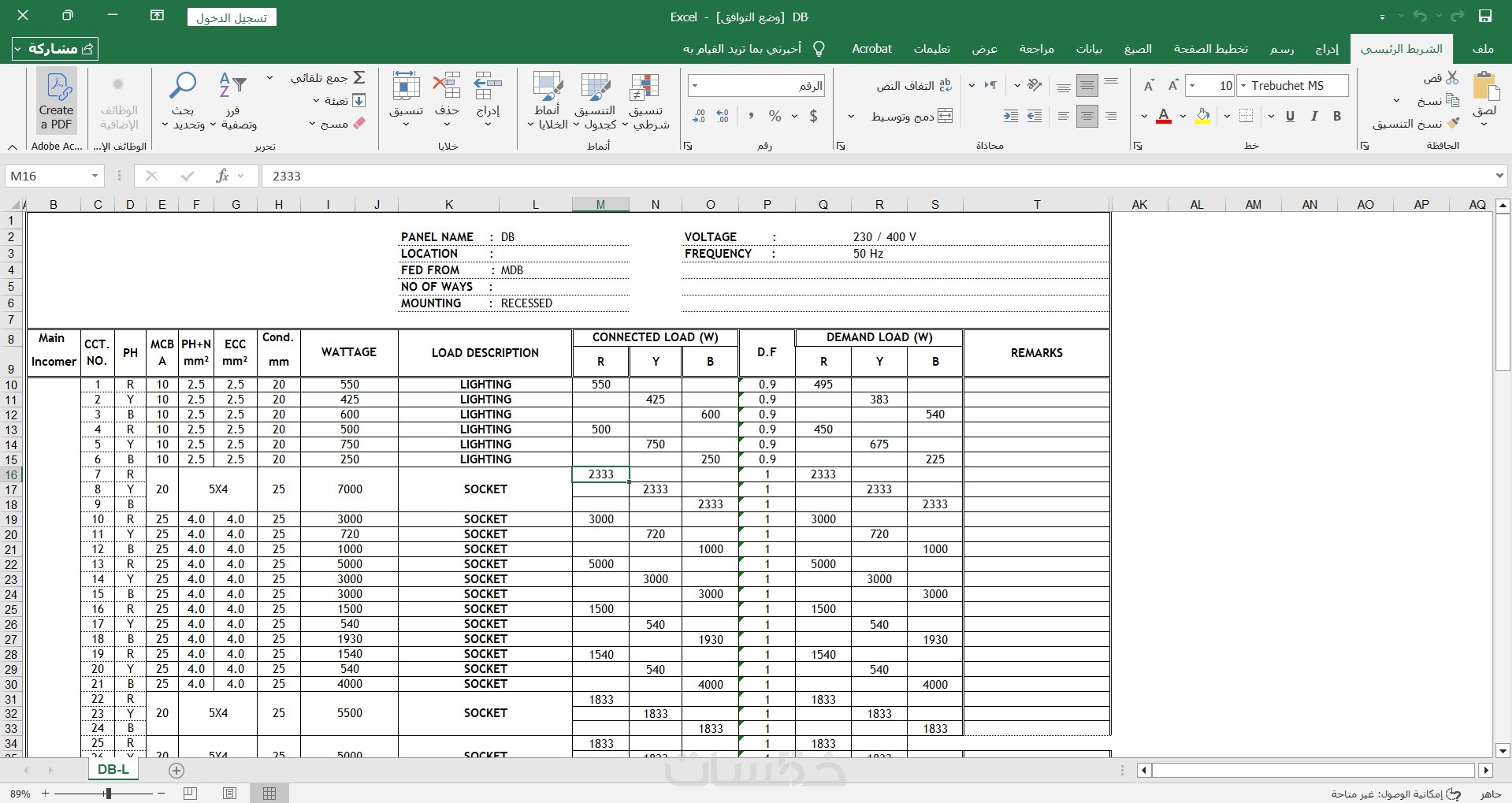This screenshot has height=803, width=1512.
Task: Click the Name Box showing M16
Action: (x=54, y=176)
